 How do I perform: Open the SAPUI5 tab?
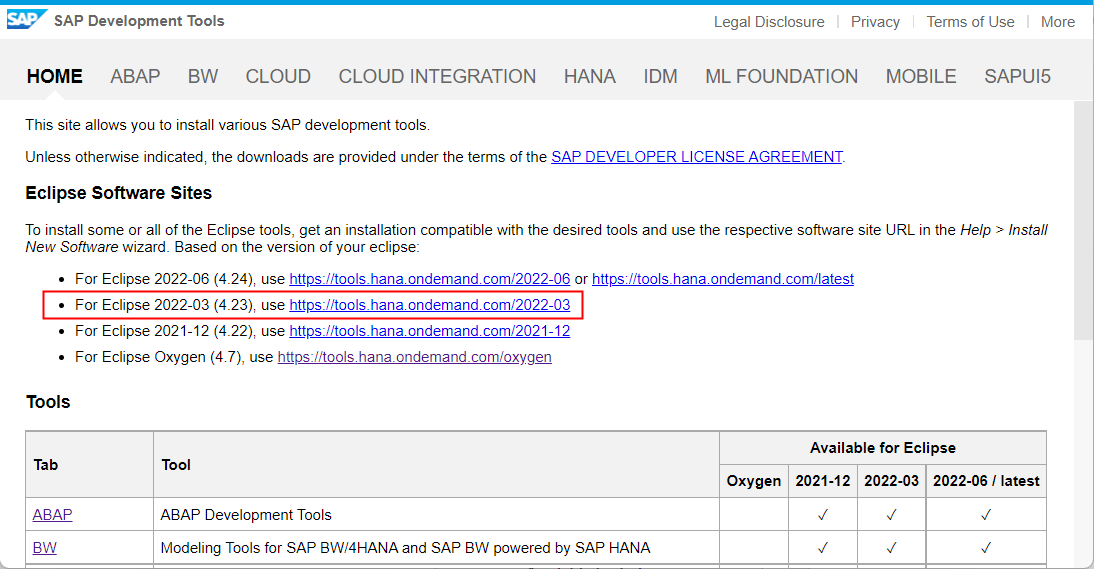click(1017, 76)
